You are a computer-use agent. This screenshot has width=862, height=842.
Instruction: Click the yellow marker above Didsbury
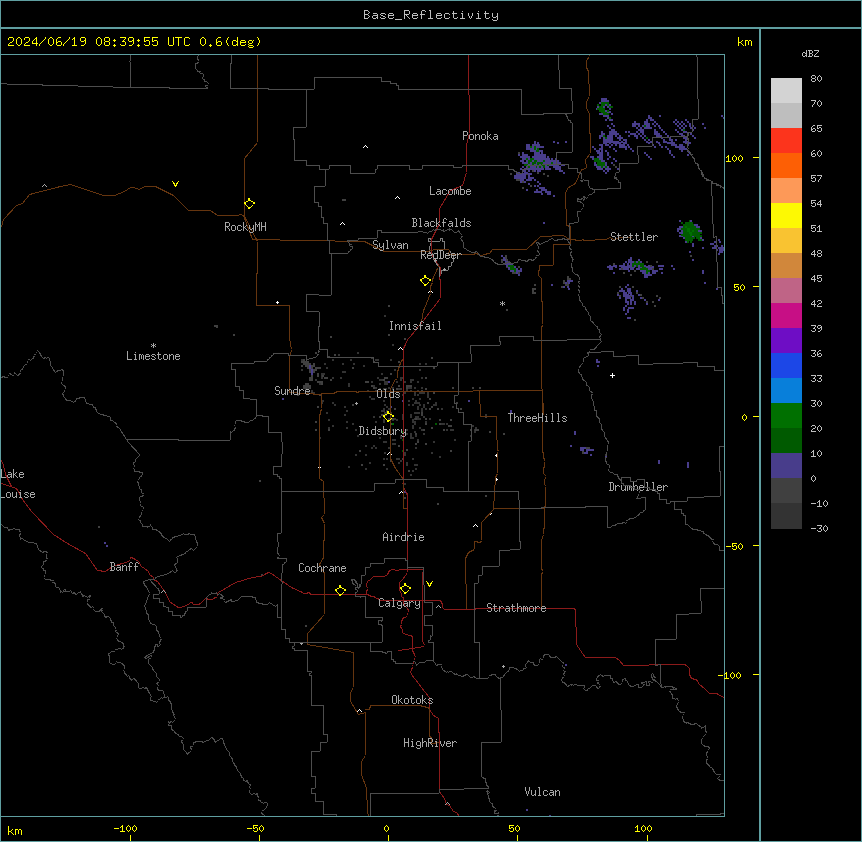pyautogui.click(x=388, y=417)
